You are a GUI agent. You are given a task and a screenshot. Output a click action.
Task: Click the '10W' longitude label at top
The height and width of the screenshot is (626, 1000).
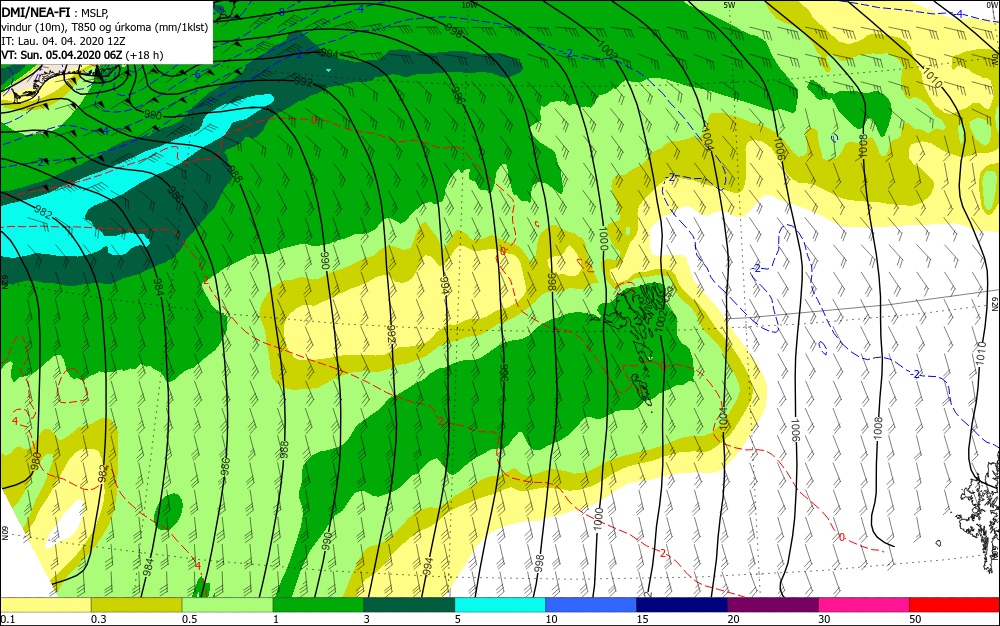pyautogui.click(x=469, y=5)
